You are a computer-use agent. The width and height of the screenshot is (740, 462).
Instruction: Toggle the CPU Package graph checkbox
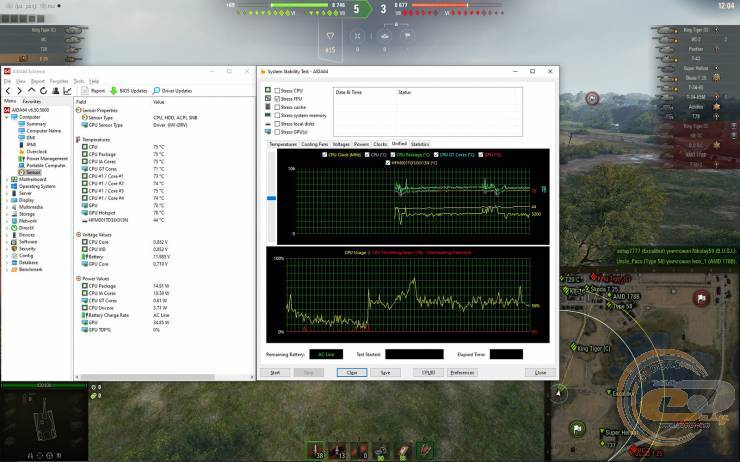(393, 155)
